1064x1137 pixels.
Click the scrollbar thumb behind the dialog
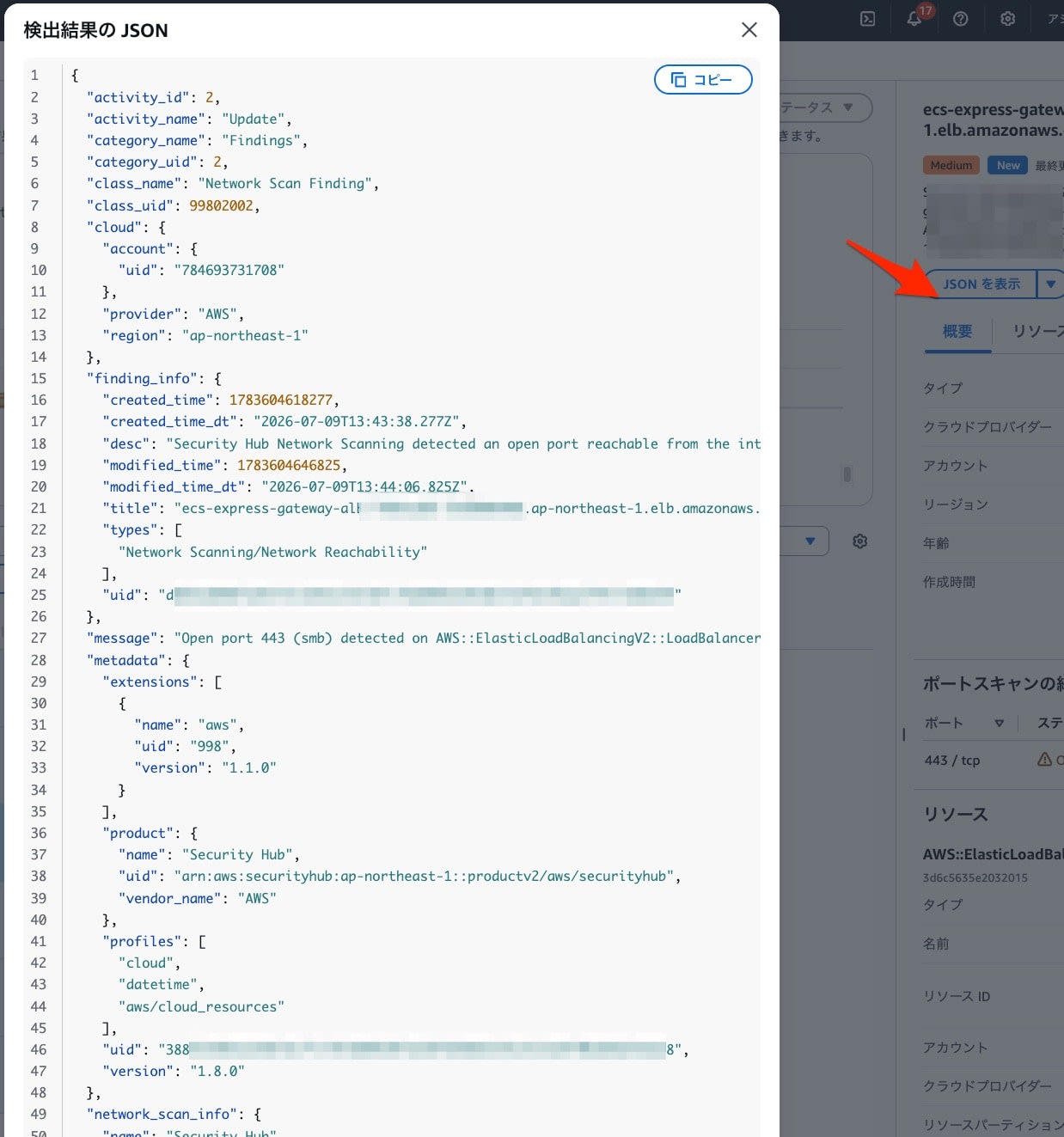click(847, 474)
